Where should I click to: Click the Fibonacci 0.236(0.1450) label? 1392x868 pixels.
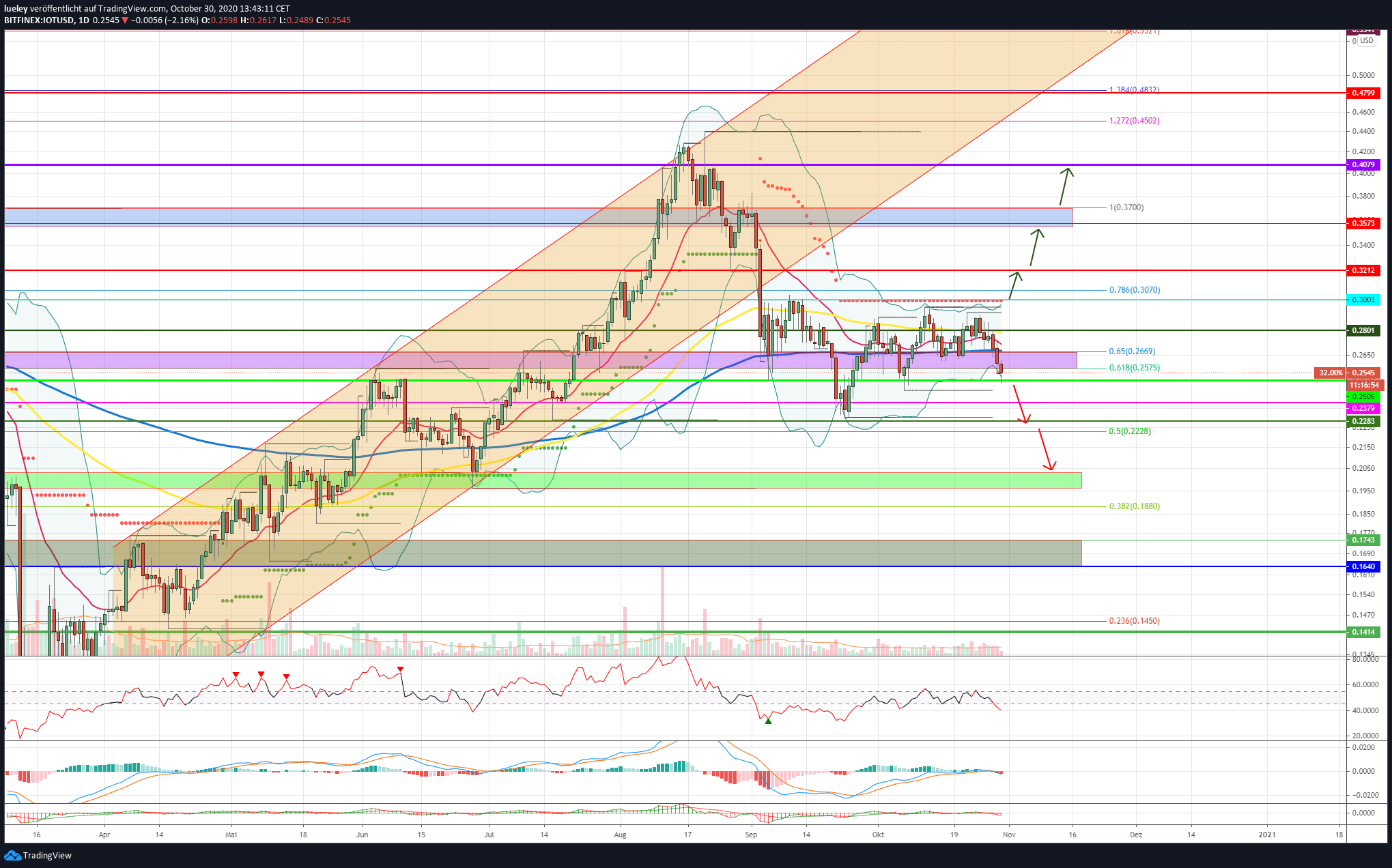coord(1134,621)
